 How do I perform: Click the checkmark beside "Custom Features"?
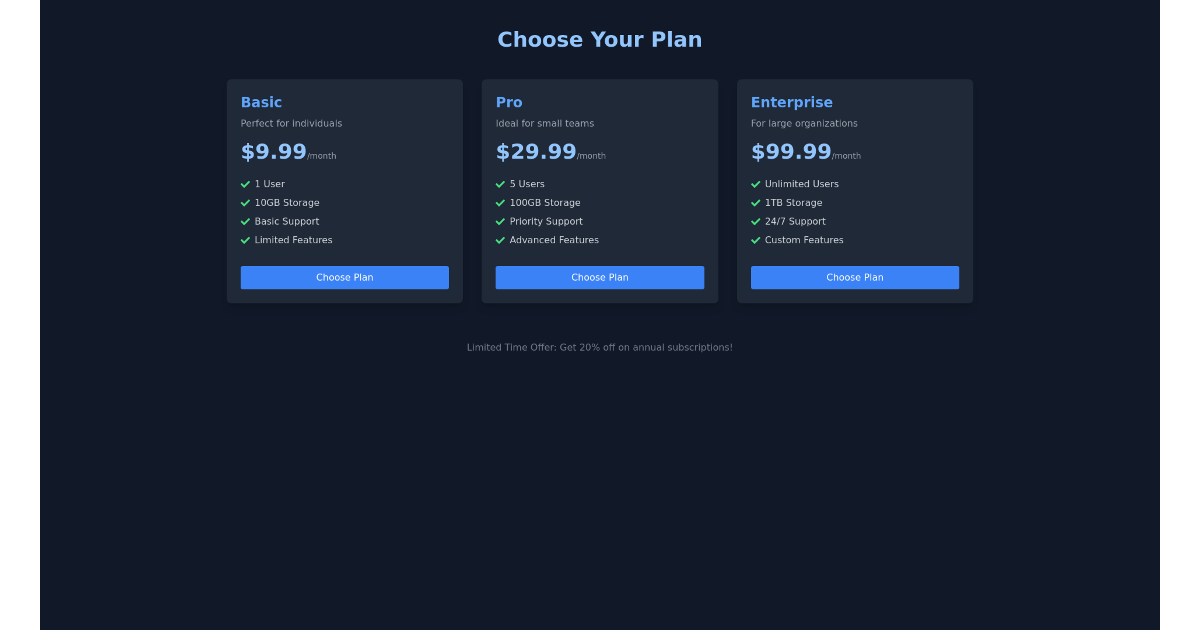(x=755, y=240)
